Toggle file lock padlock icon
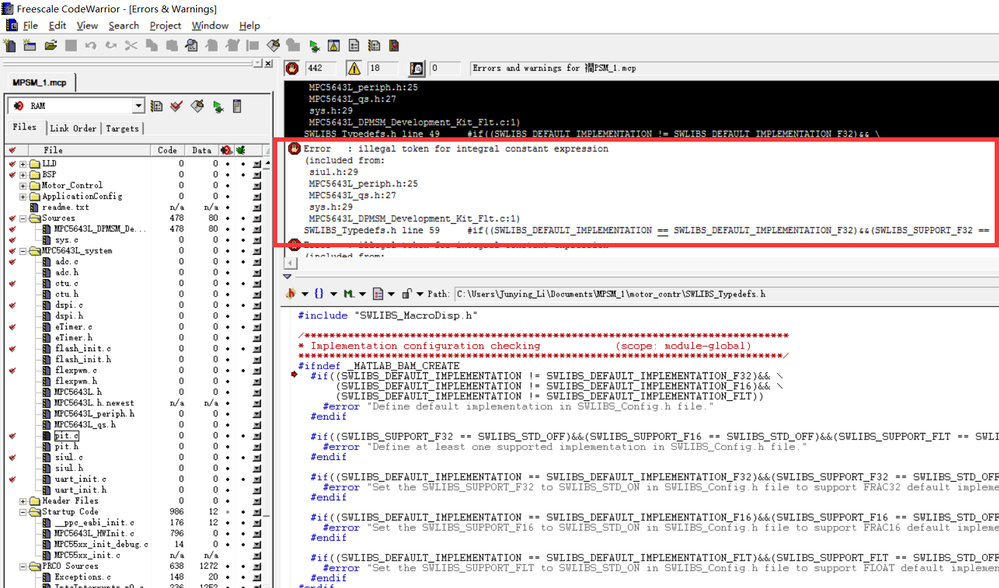Screen dimensions: 999x588 [406, 294]
